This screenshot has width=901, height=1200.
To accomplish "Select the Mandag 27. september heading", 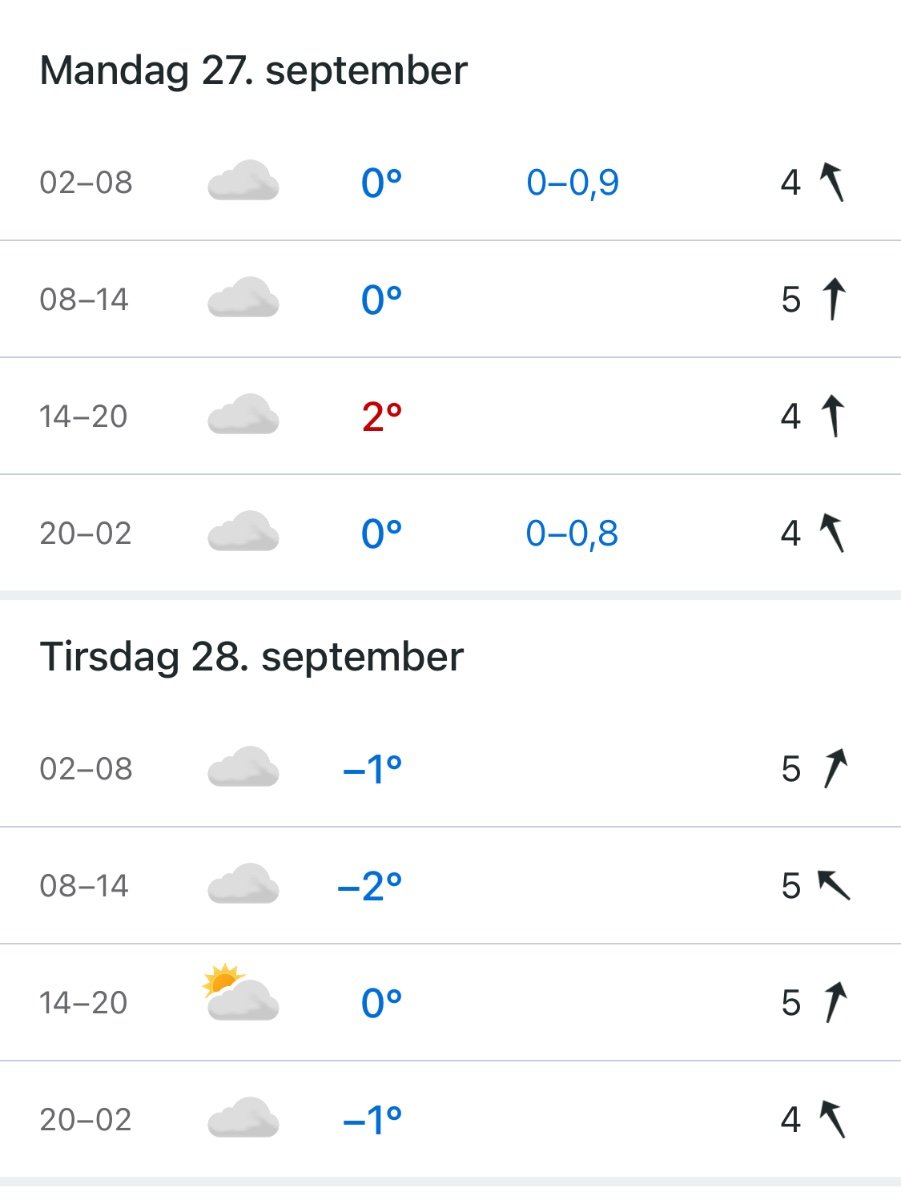I will click(x=253, y=71).
